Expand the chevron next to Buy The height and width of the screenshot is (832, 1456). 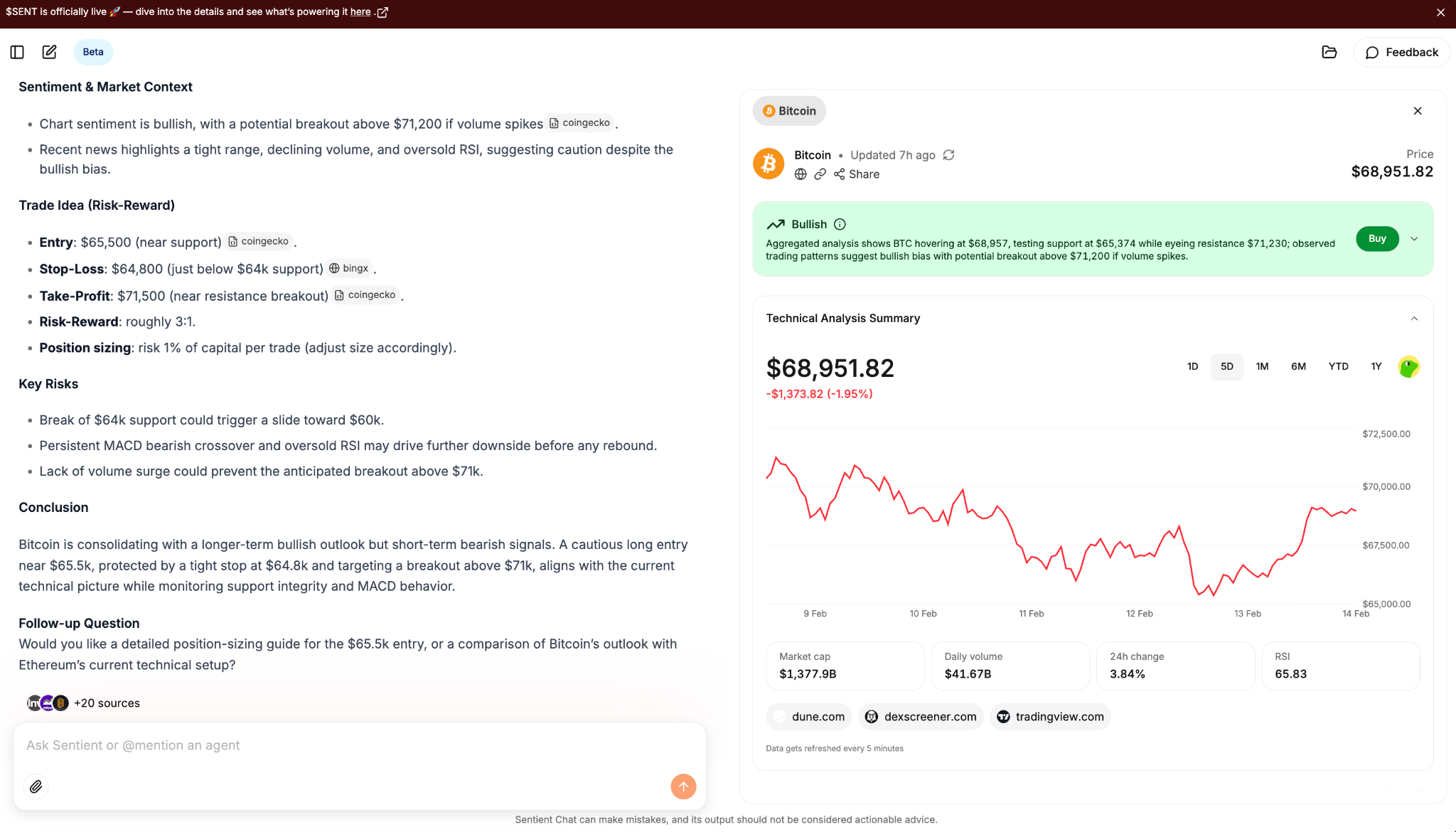(x=1414, y=239)
